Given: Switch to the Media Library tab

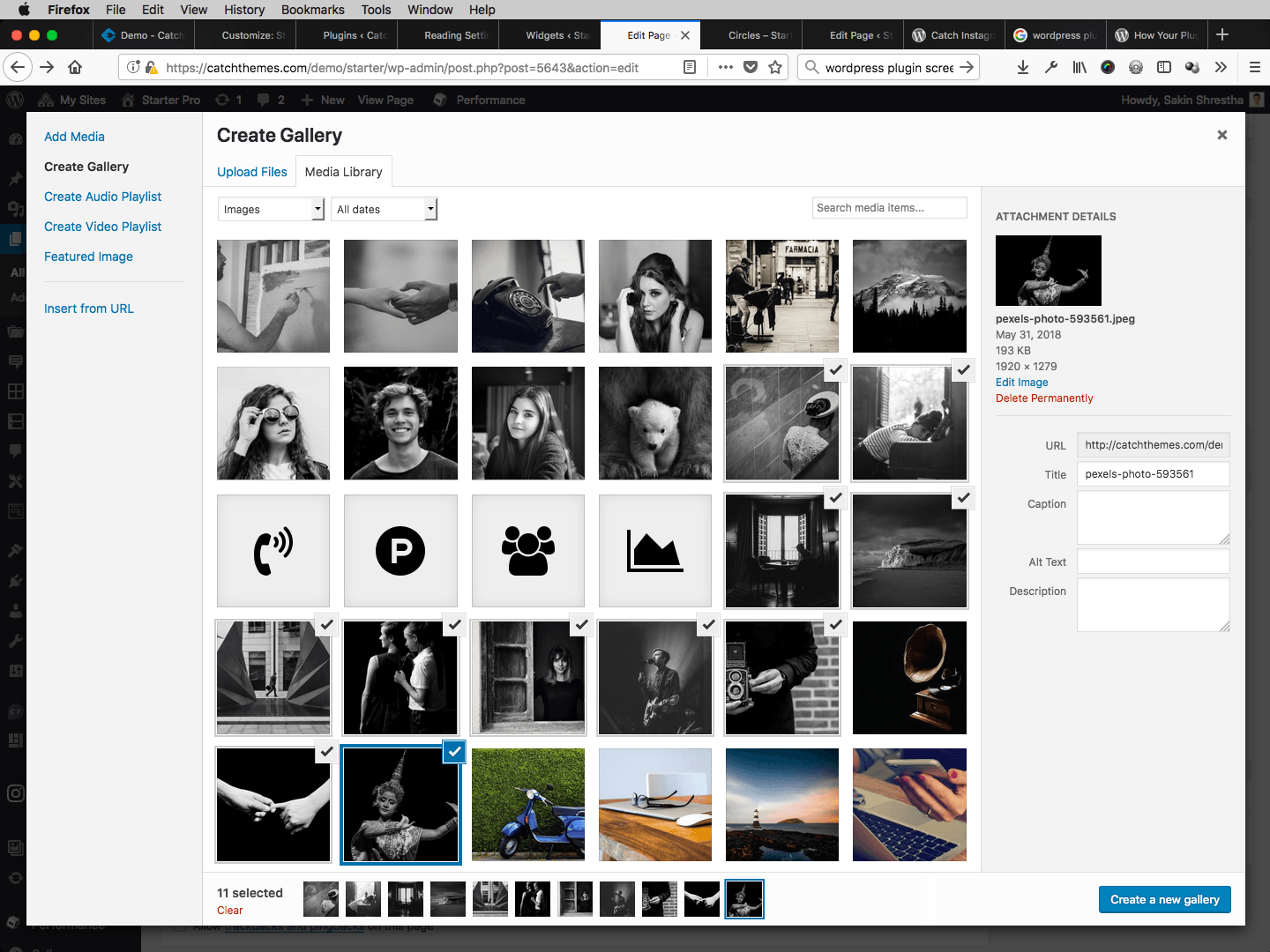Looking at the screenshot, I should click(x=344, y=172).
